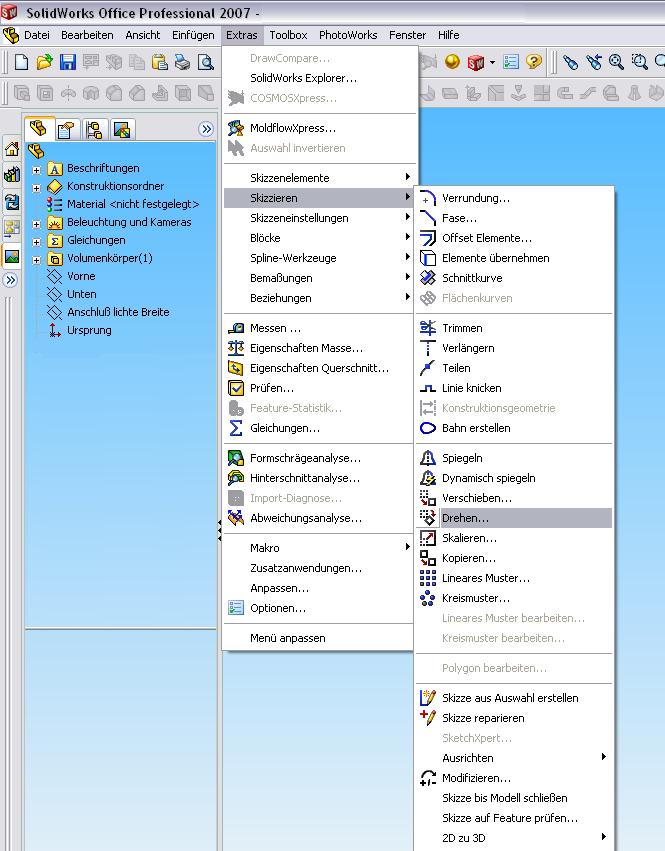Expand the Gleichungen tree node
Image resolution: width=665 pixels, height=851 pixels.
(x=36, y=242)
